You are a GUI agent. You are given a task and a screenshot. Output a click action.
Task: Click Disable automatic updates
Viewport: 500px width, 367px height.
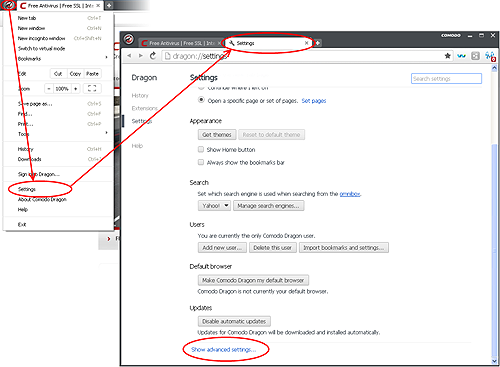click(x=234, y=321)
